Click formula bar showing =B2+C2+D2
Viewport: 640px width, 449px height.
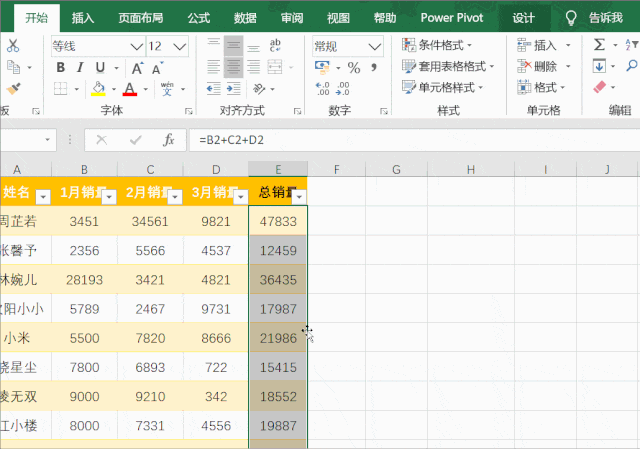(x=414, y=140)
